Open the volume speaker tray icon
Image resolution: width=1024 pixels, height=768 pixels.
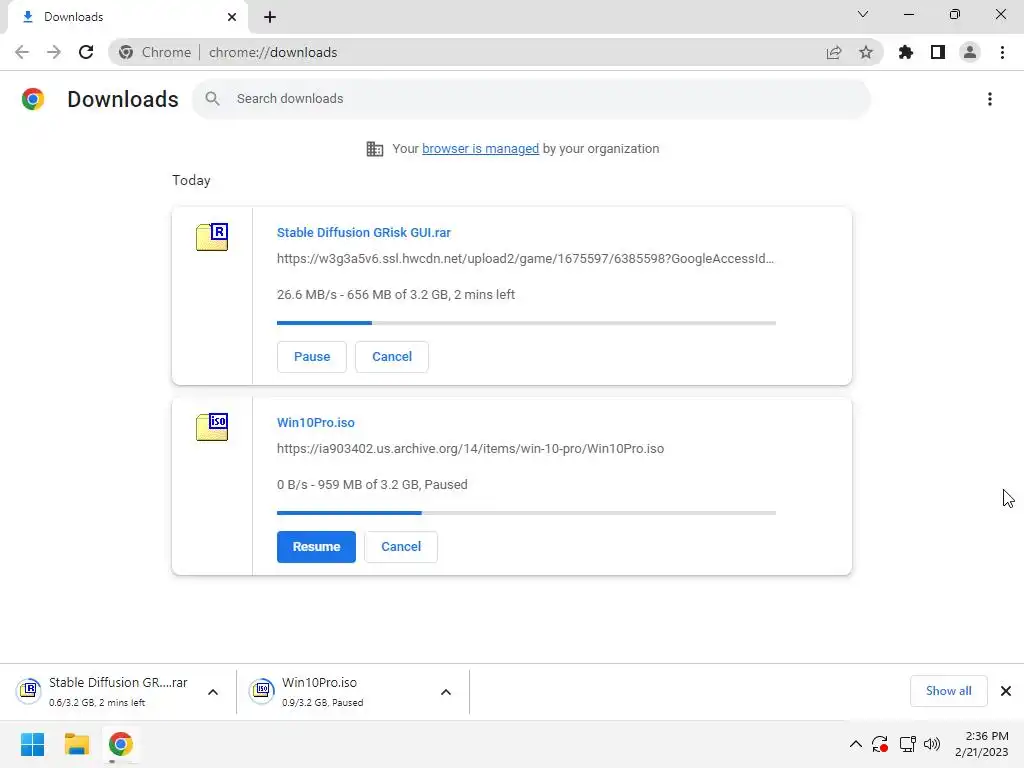pyautogui.click(x=932, y=744)
